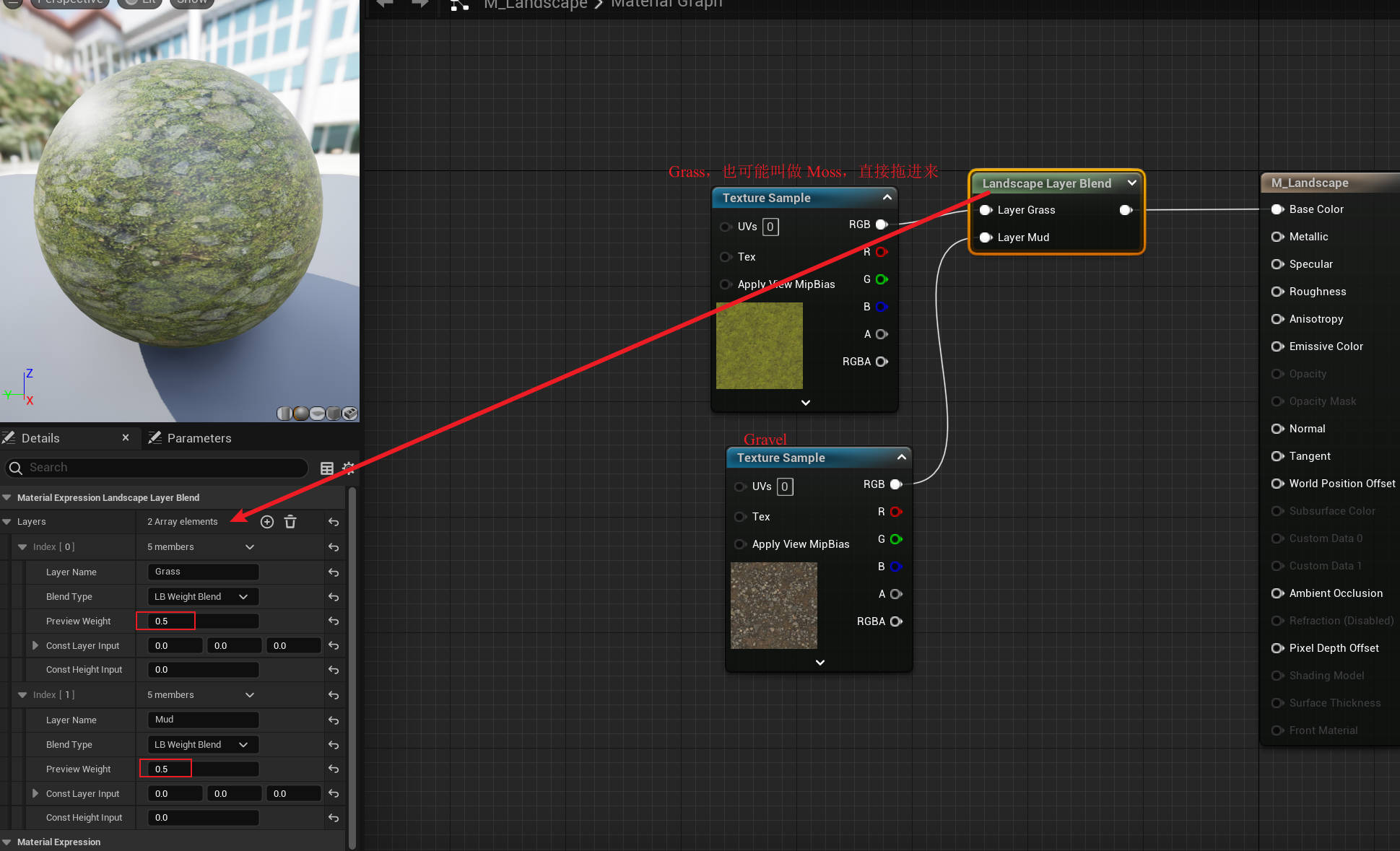Expand grass Texture Sample advanced pins arrow
Image resolution: width=1400 pixels, height=851 pixels.
[x=806, y=403]
